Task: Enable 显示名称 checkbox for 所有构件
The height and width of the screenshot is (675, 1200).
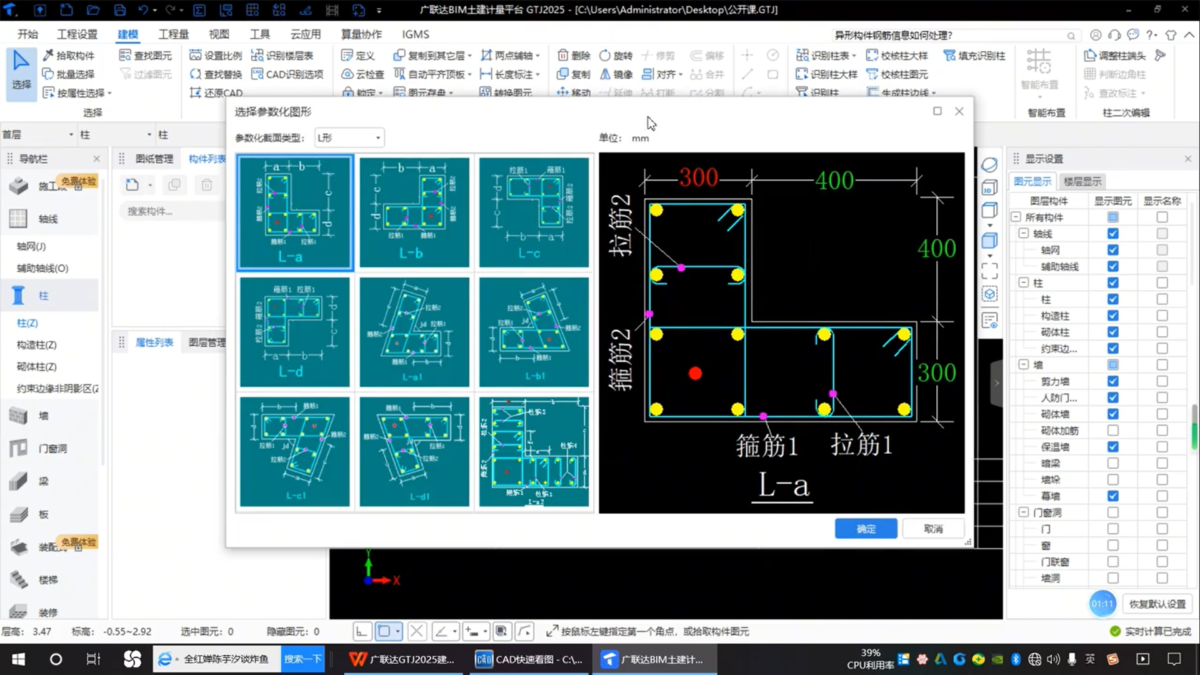Action: (1162, 217)
